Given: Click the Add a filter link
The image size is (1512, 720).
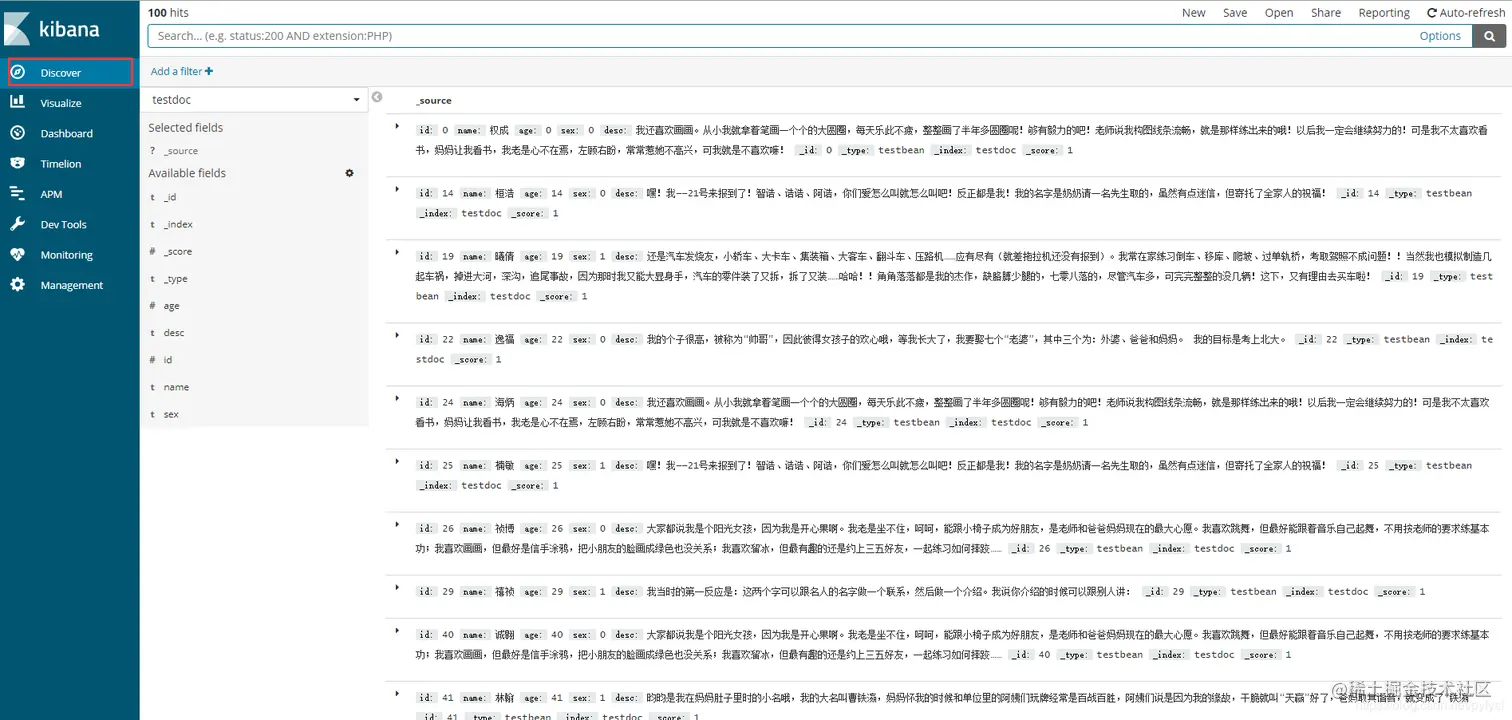Looking at the screenshot, I should [x=181, y=71].
